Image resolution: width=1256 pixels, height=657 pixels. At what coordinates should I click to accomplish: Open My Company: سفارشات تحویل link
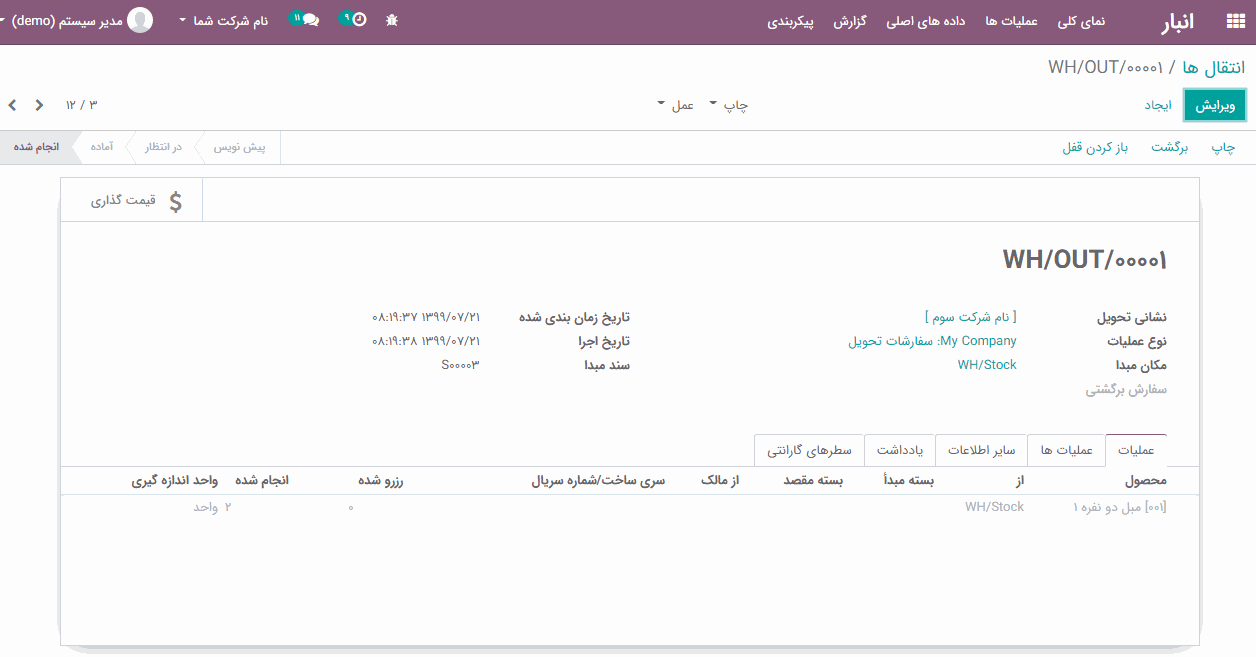[933, 341]
